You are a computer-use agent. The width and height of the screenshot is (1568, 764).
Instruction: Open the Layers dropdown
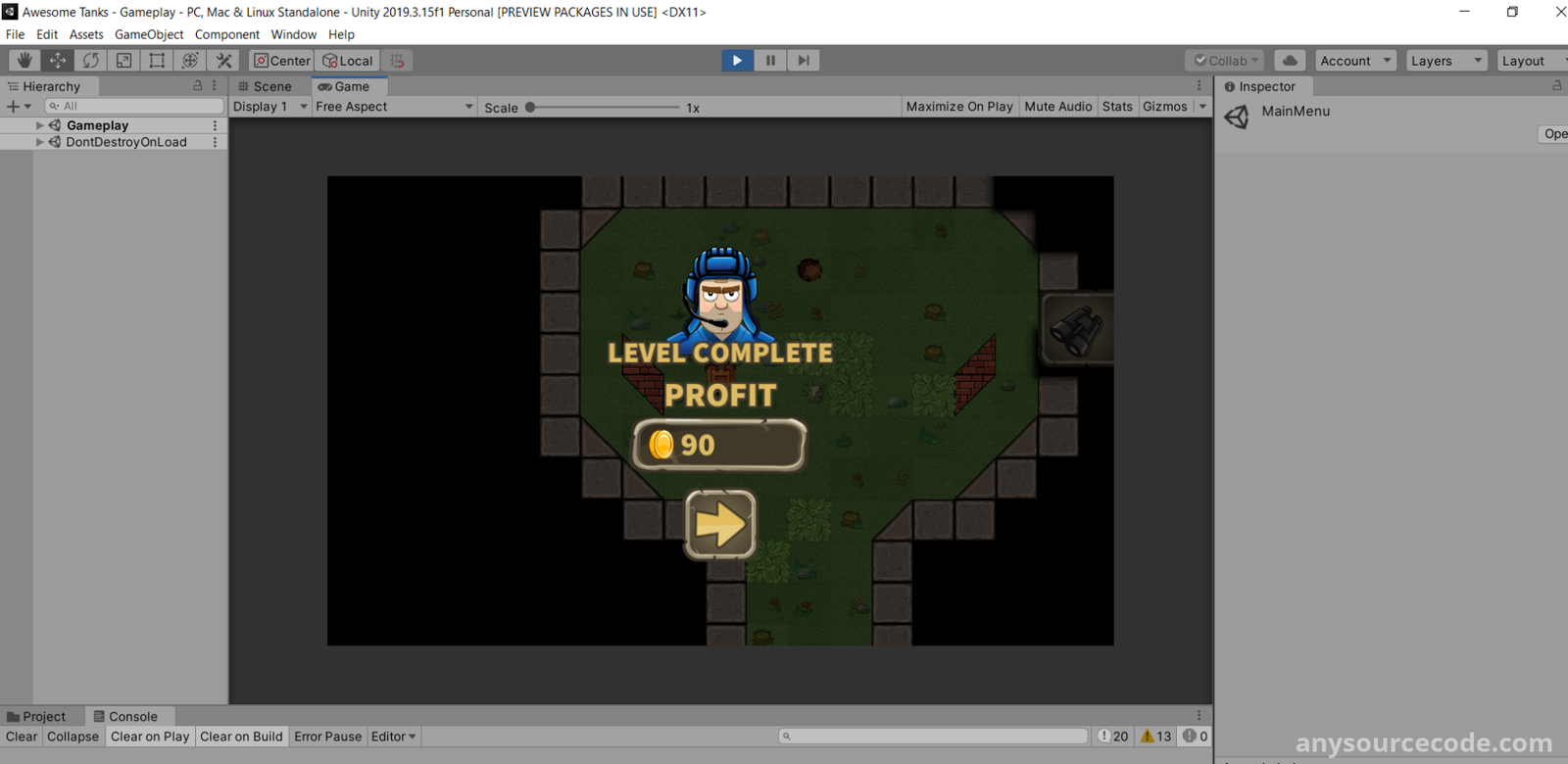point(1445,61)
